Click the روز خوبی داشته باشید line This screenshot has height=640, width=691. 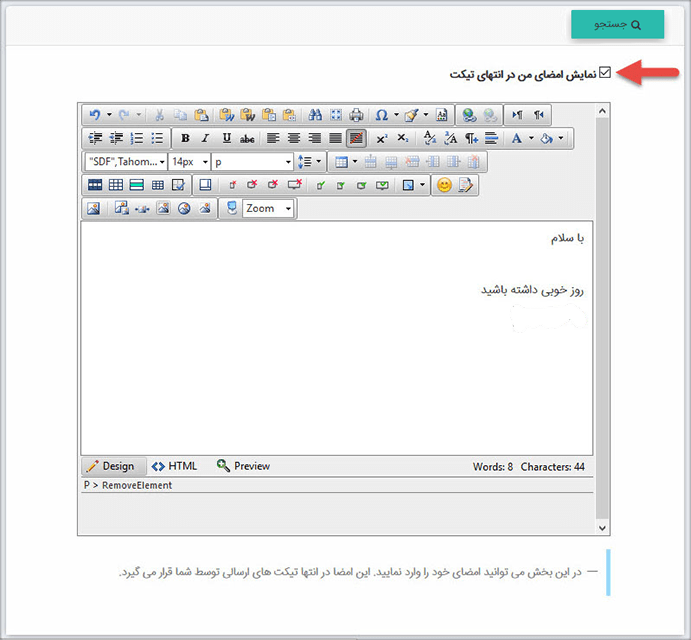(532, 290)
